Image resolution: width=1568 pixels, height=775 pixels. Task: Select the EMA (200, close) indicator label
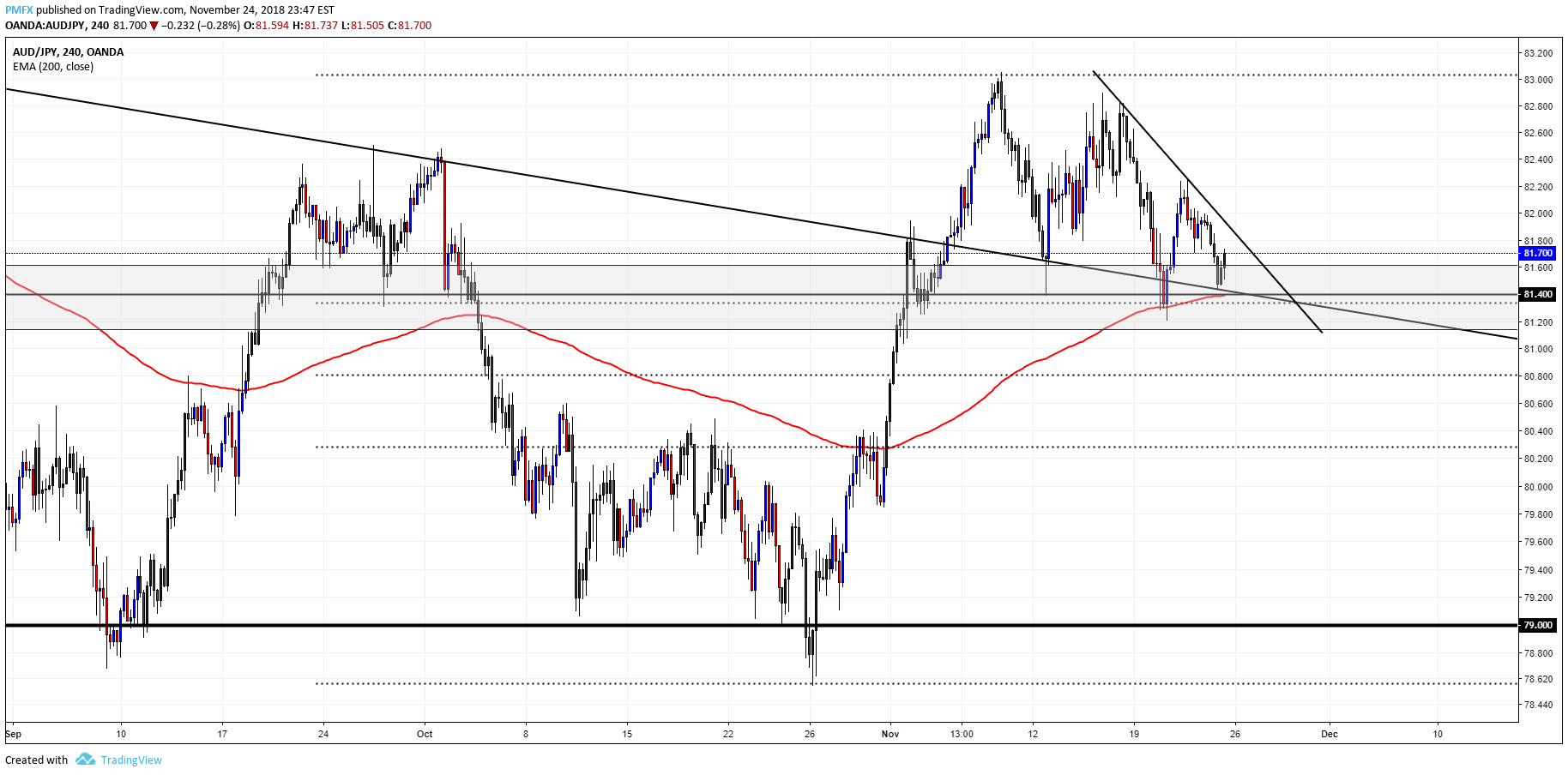(x=53, y=67)
